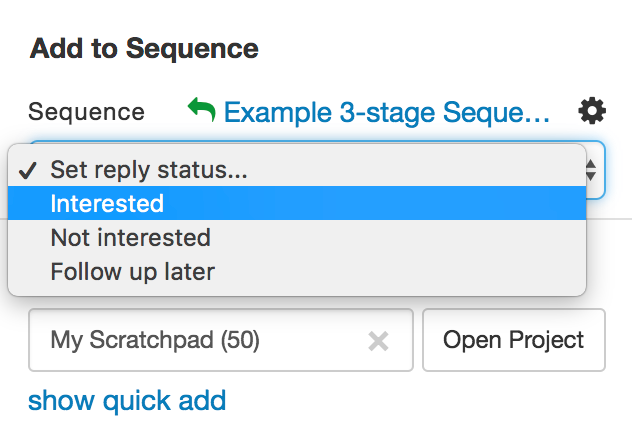
Task: Click empty area right of "Follow up later"
Action: 400,271
